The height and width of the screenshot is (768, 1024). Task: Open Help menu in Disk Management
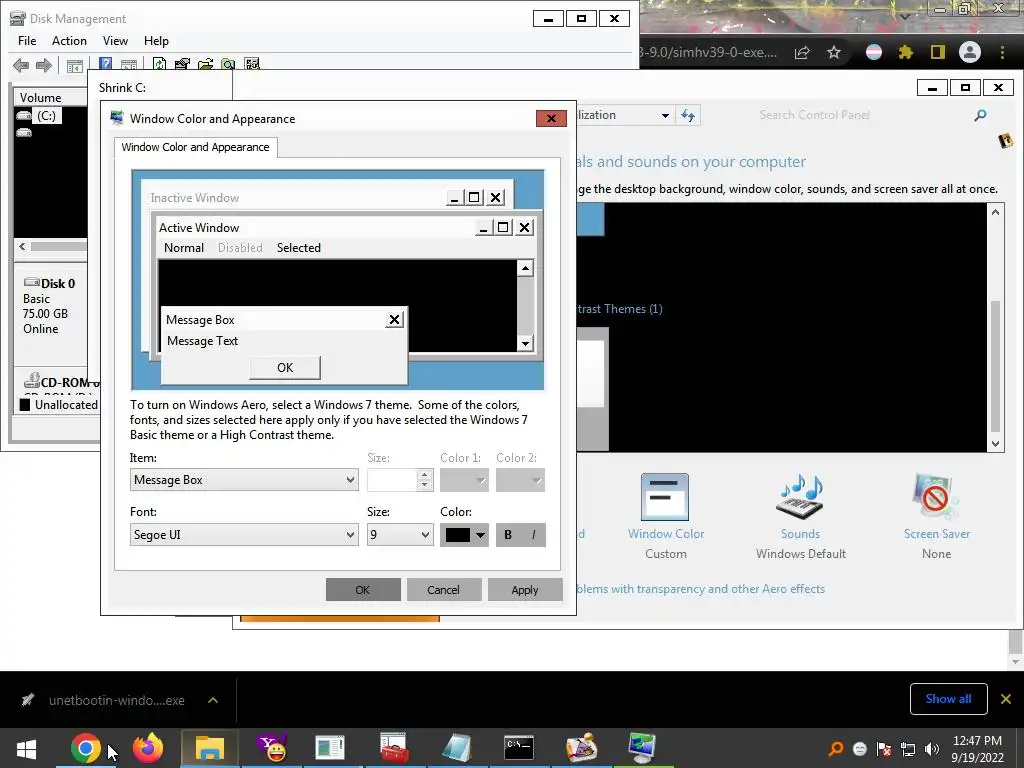(x=156, y=40)
